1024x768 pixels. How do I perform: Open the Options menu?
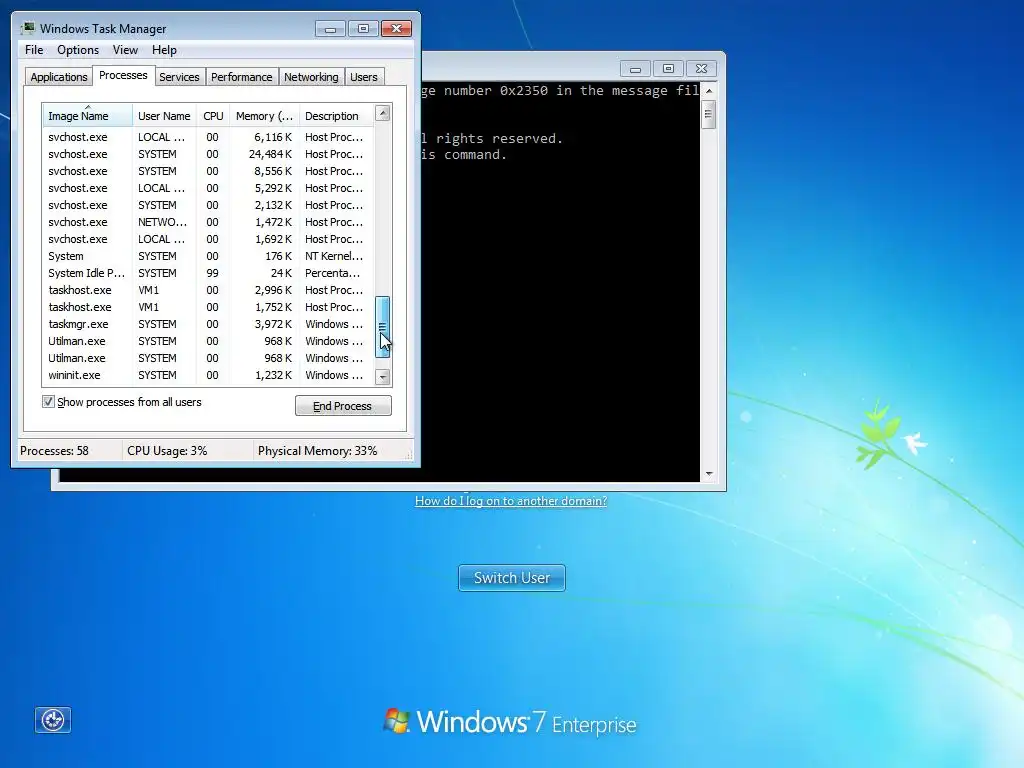pyautogui.click(x=78, y=50)
